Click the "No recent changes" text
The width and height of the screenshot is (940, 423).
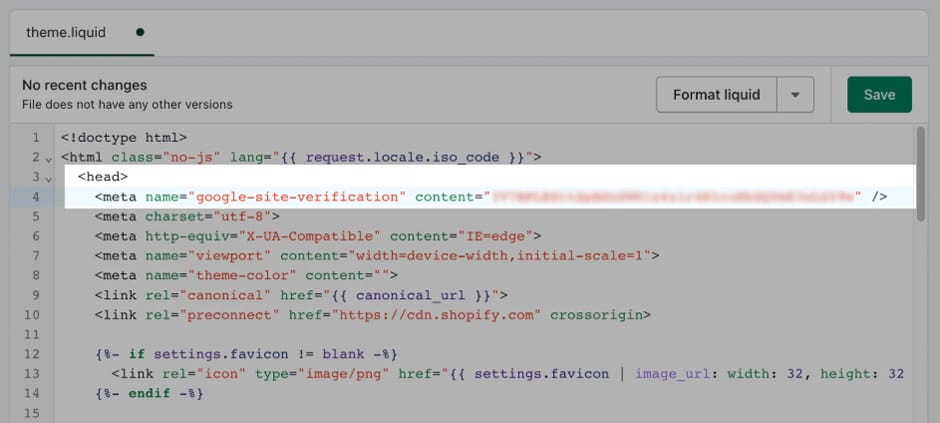point(85,85)
